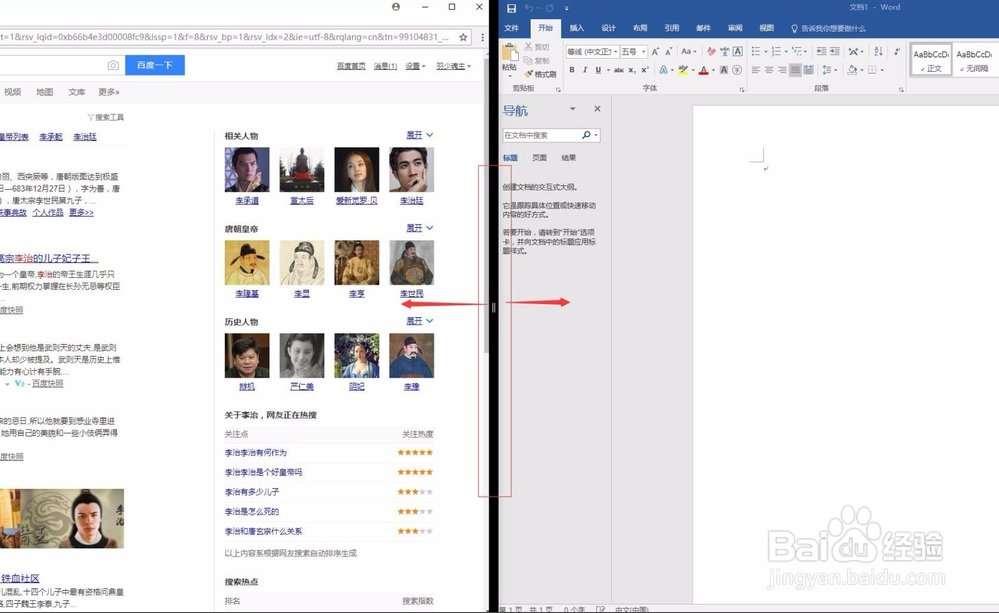The image size is (999, 613).
Task: Decrease font size with the smaller A icon
Action: tap(668, 52)
